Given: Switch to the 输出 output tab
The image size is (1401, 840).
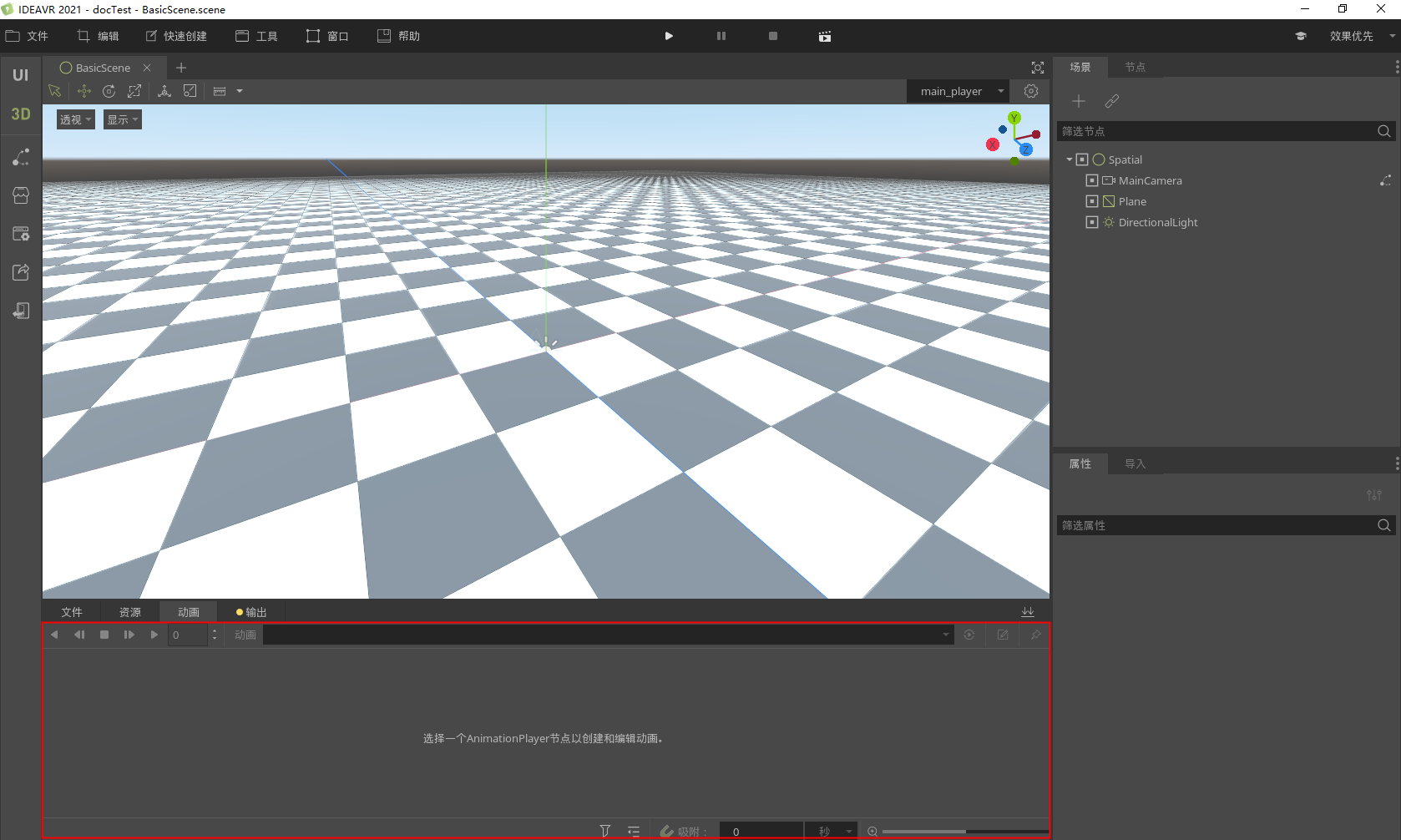Looking at the screenshot, I should point(252,612).
